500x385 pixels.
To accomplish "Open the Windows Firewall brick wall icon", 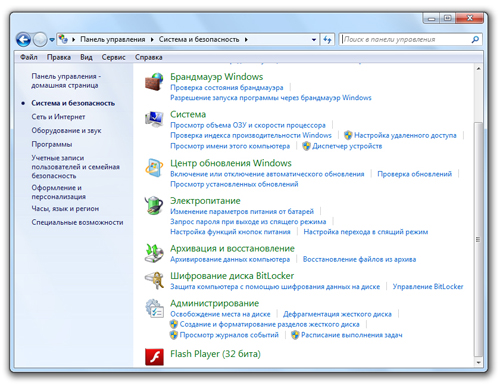I will pyautogui.click(x=154, y=82).
